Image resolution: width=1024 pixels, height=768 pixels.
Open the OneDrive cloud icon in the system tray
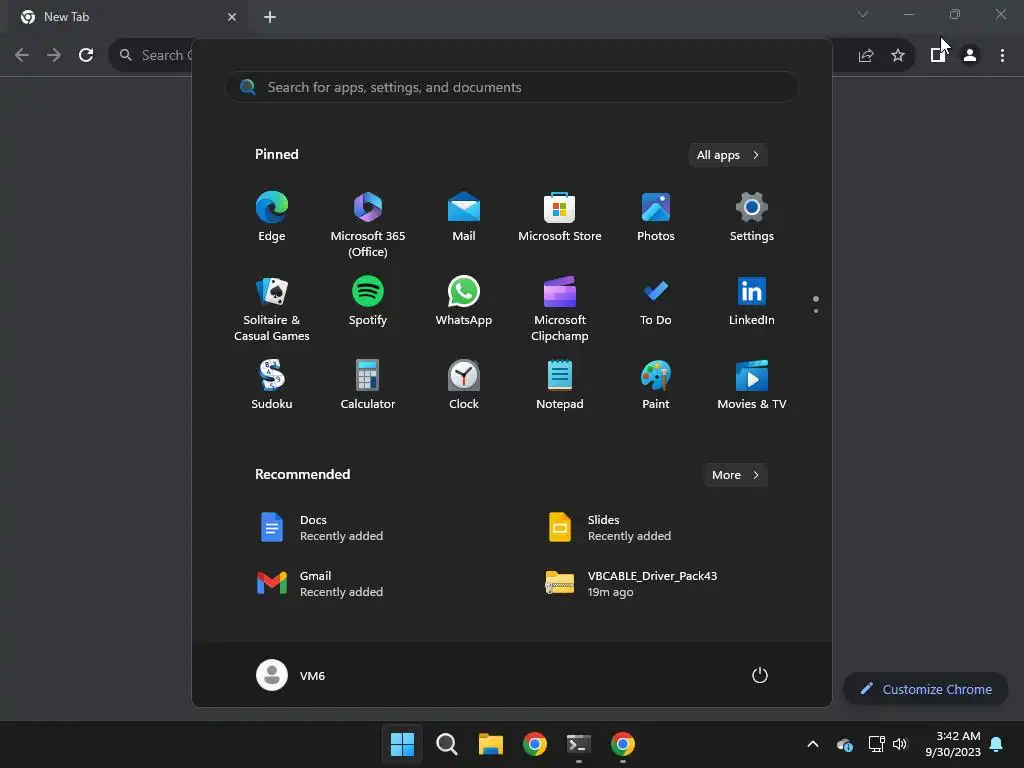(x=844, y=744)
